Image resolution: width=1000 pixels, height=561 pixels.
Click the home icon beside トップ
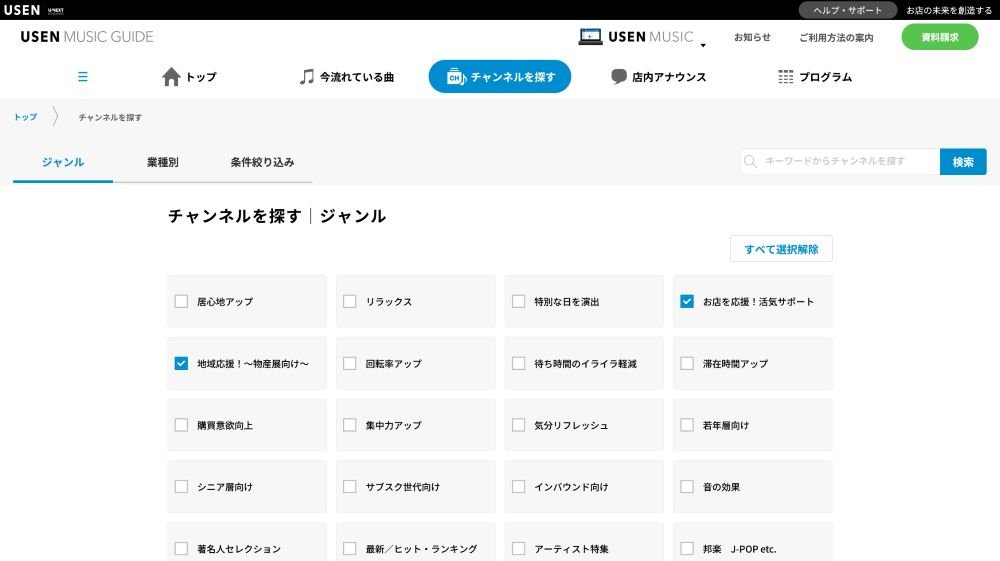171,77
